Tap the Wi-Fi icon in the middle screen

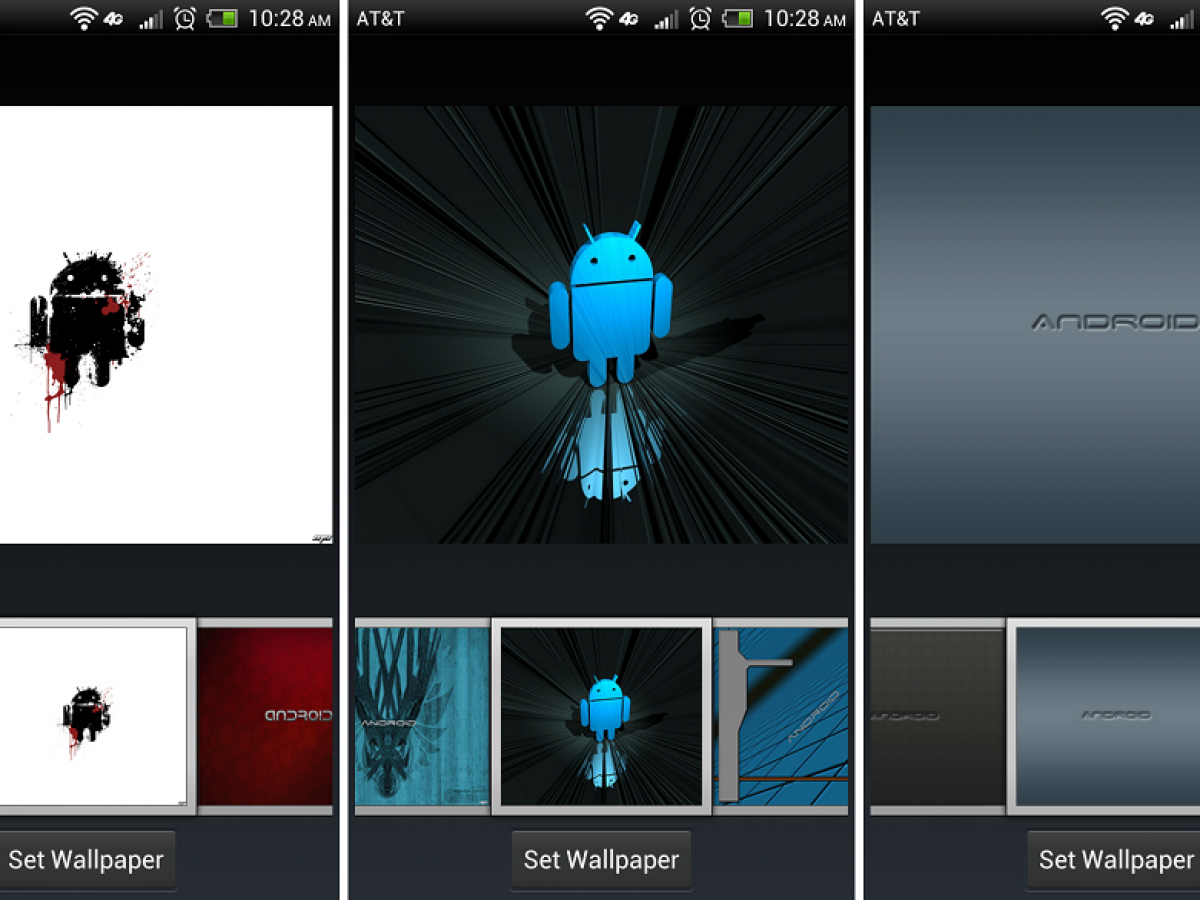[599, 18]
